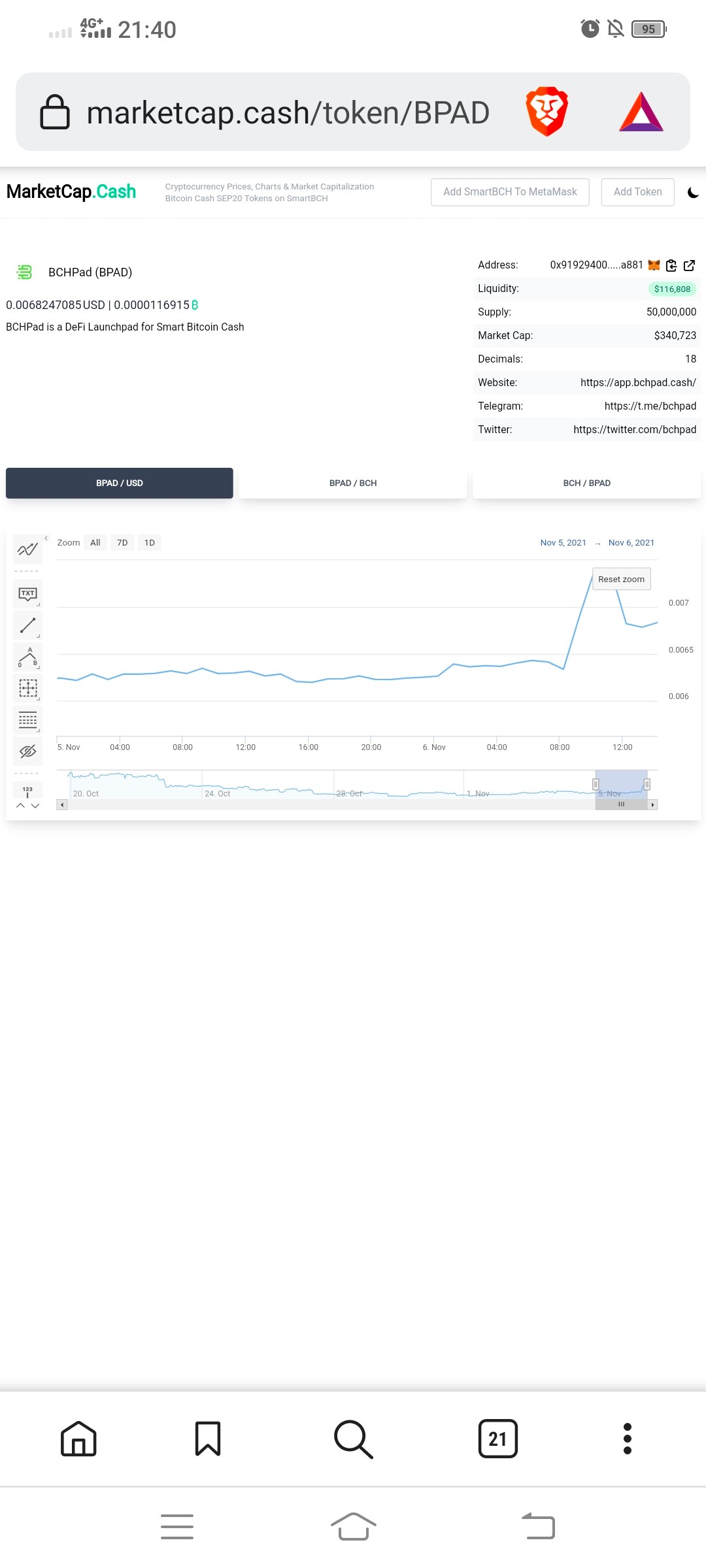The height and width of the screenshot is (1568, 706).
Task: Select the 123 price indicator tool
Action: click(27, 791)
